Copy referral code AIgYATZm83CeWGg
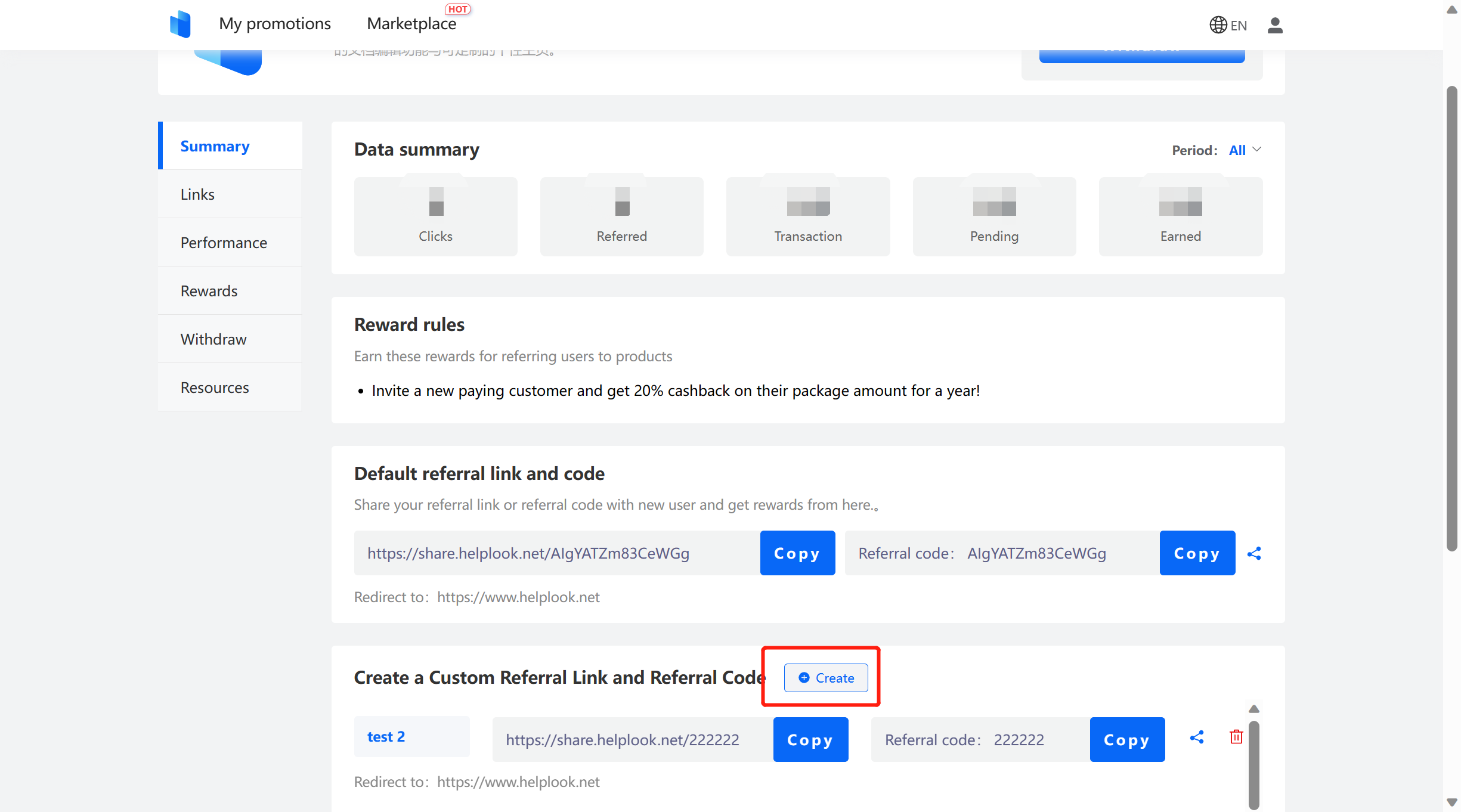 tap(1196, 553)
